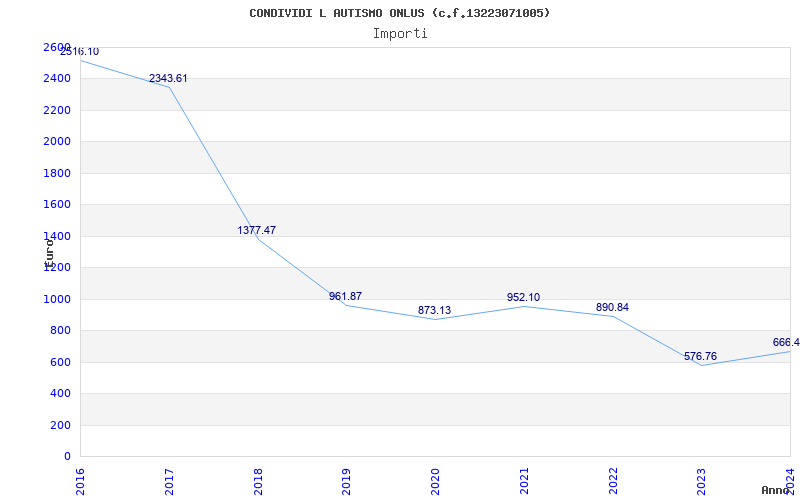The image size is (800, 500).
Task: Select the data label 873.13
Action: (434, 310)
